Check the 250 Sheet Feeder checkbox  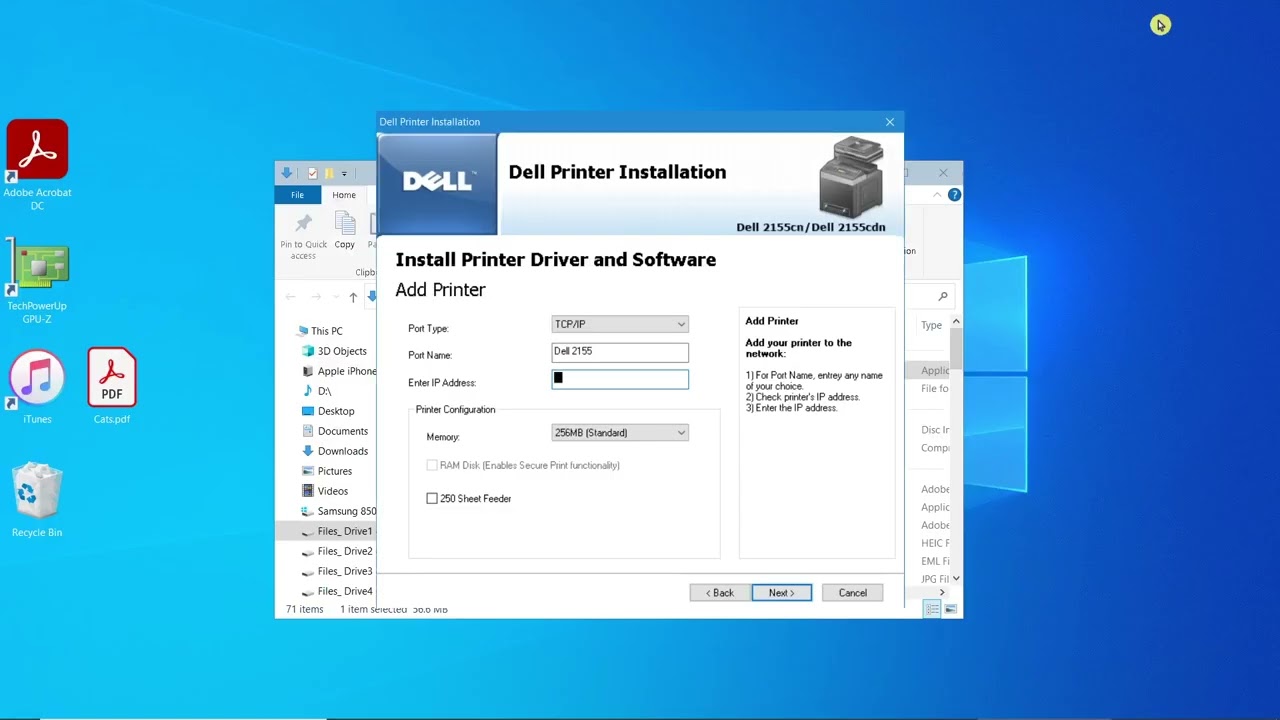(x=432, y=498)
